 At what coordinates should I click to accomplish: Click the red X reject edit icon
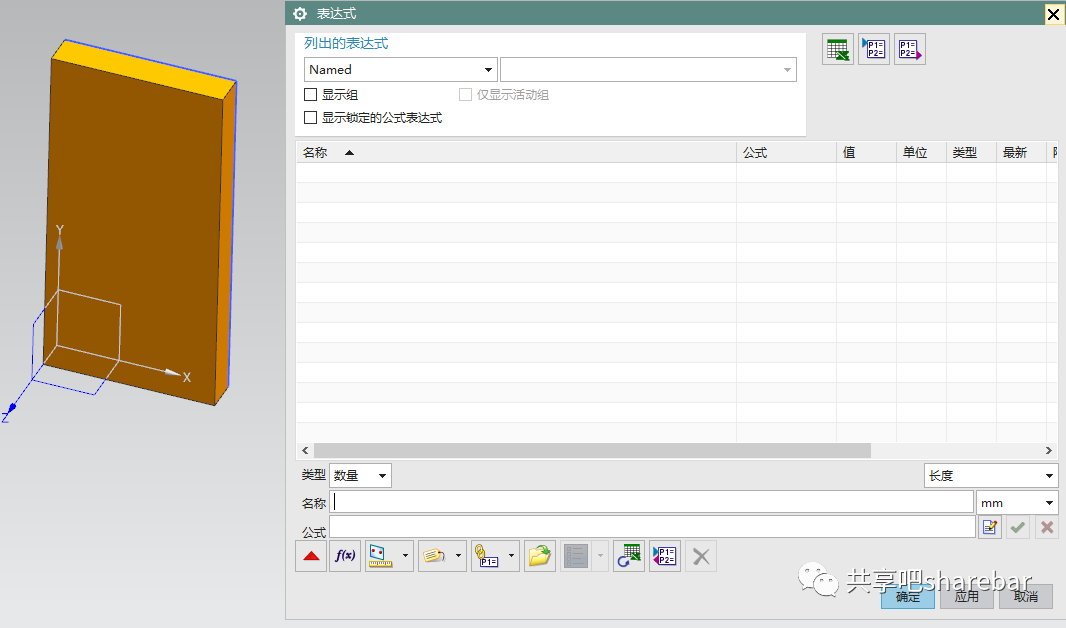point(1047,527)
